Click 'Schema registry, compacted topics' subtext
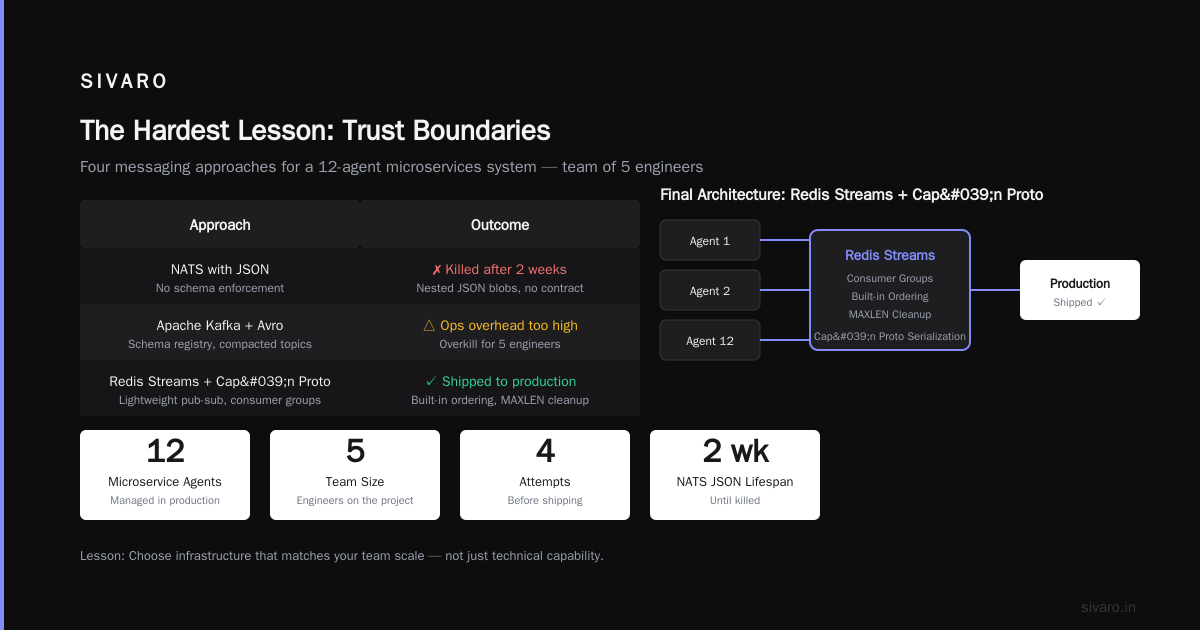Image resolution: width=1200 pixels, height=630 pixels. [220, 344]
